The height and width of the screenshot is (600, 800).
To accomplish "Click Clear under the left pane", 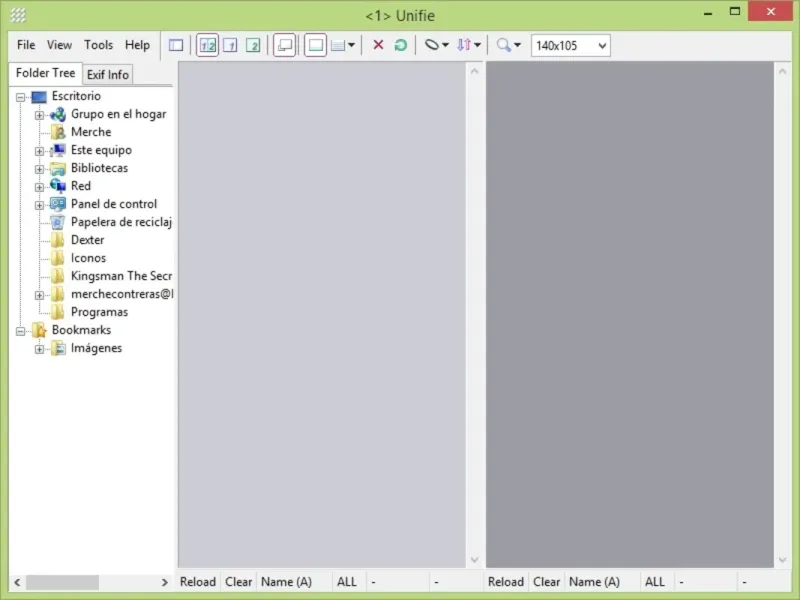I will click(x=238, y=582).
